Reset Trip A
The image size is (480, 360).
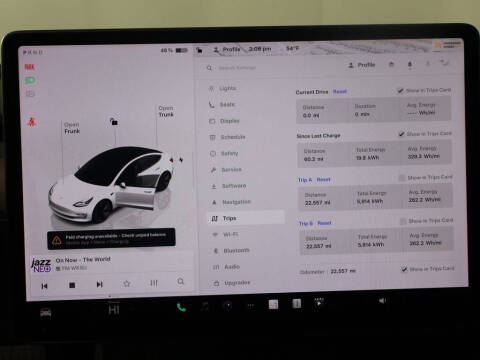click(323, 180)
